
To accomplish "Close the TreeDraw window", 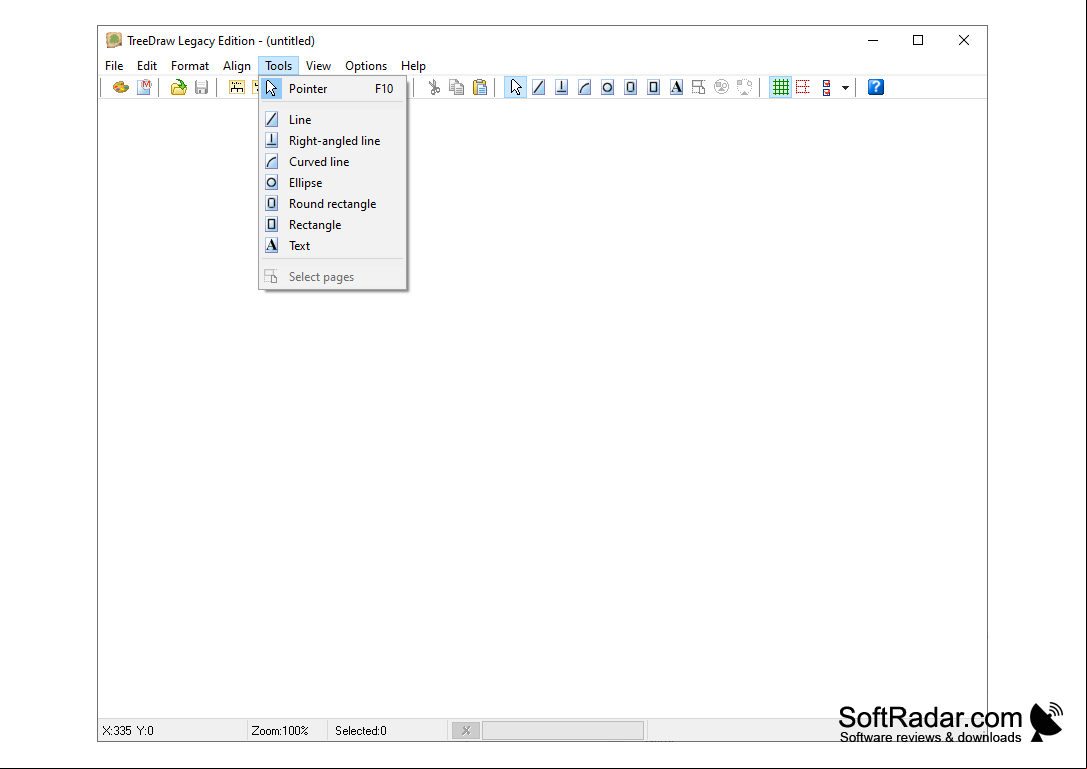I will click(x=964, y=40).
